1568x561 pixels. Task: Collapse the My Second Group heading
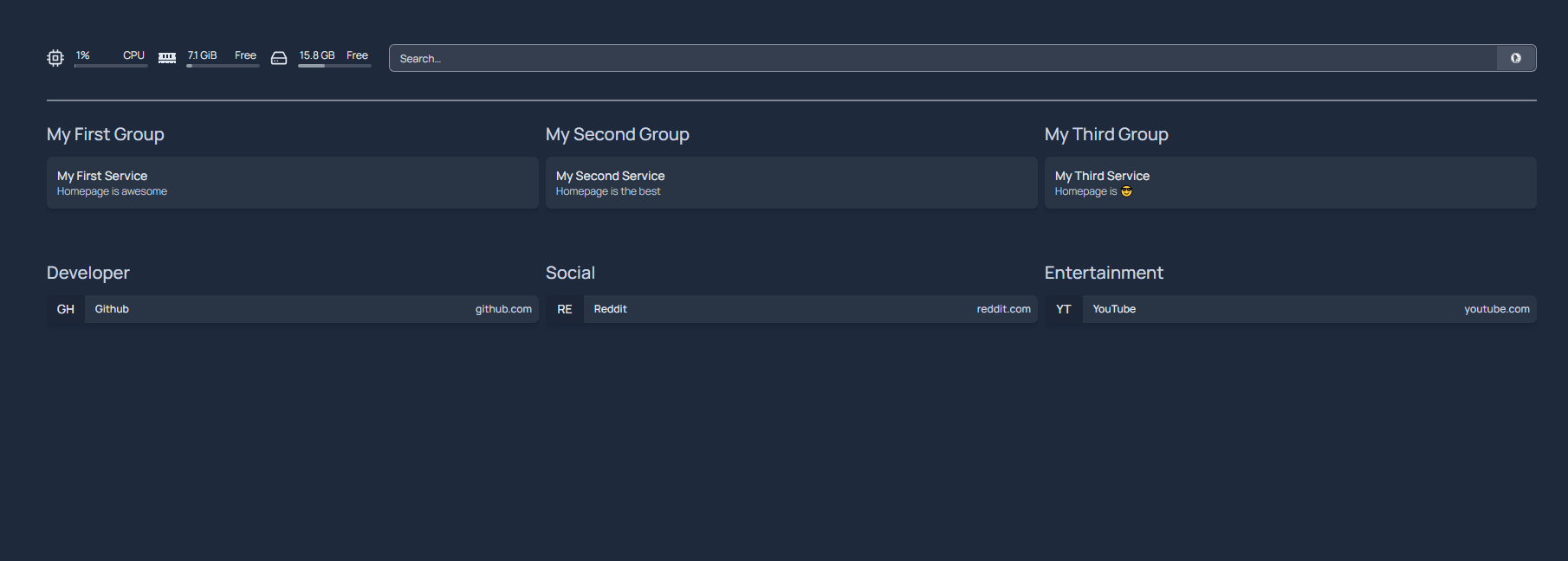[618, 134]
